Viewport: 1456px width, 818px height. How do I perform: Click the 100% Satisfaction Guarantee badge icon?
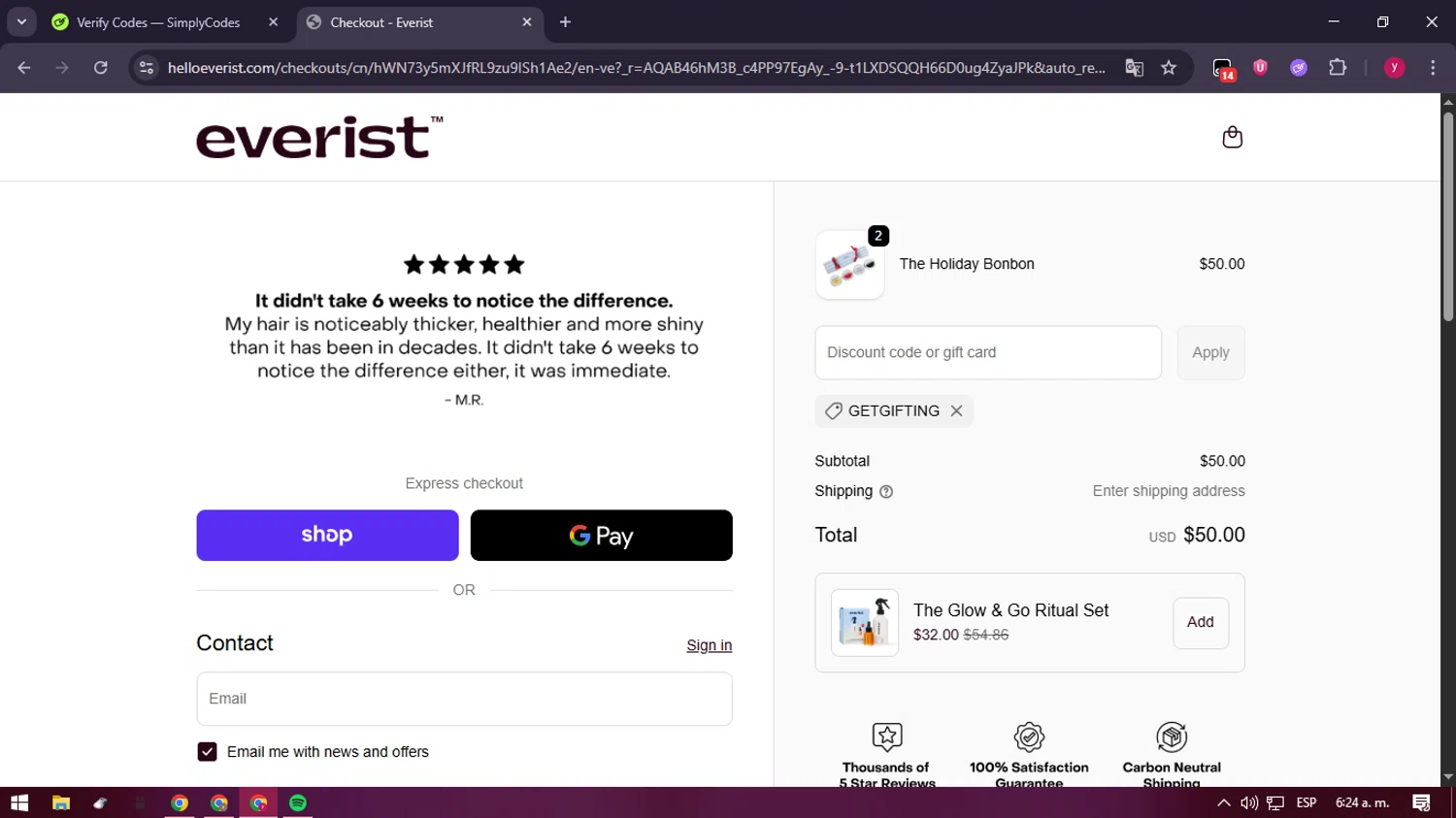pos(1029,736)
